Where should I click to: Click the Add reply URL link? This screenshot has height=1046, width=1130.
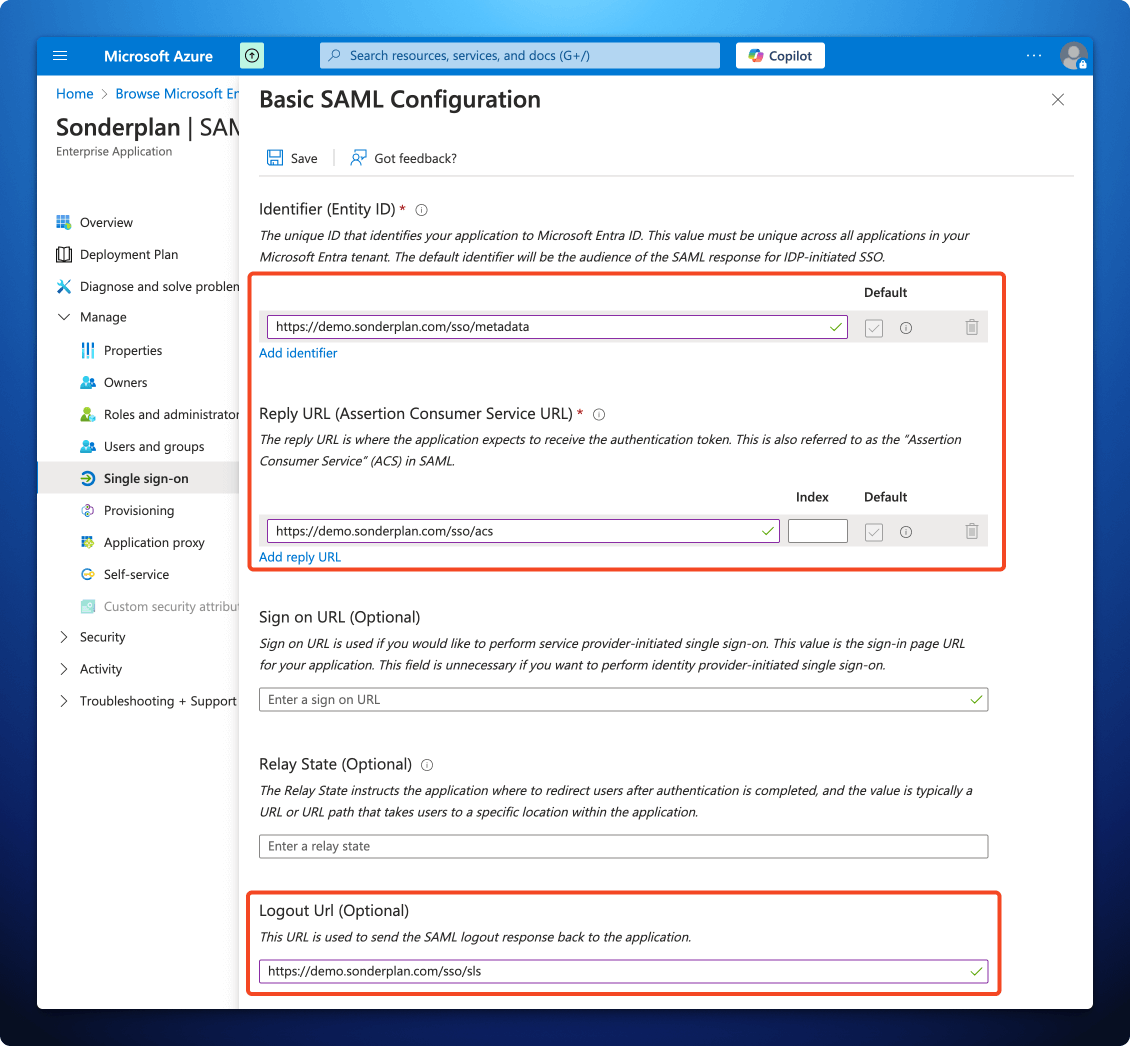299,557
